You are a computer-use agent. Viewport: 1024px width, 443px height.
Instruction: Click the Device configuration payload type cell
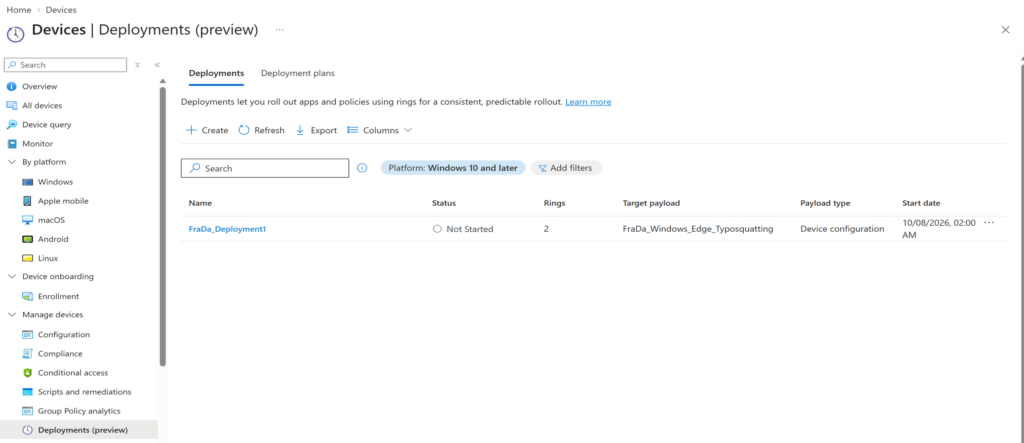(842, 229)
